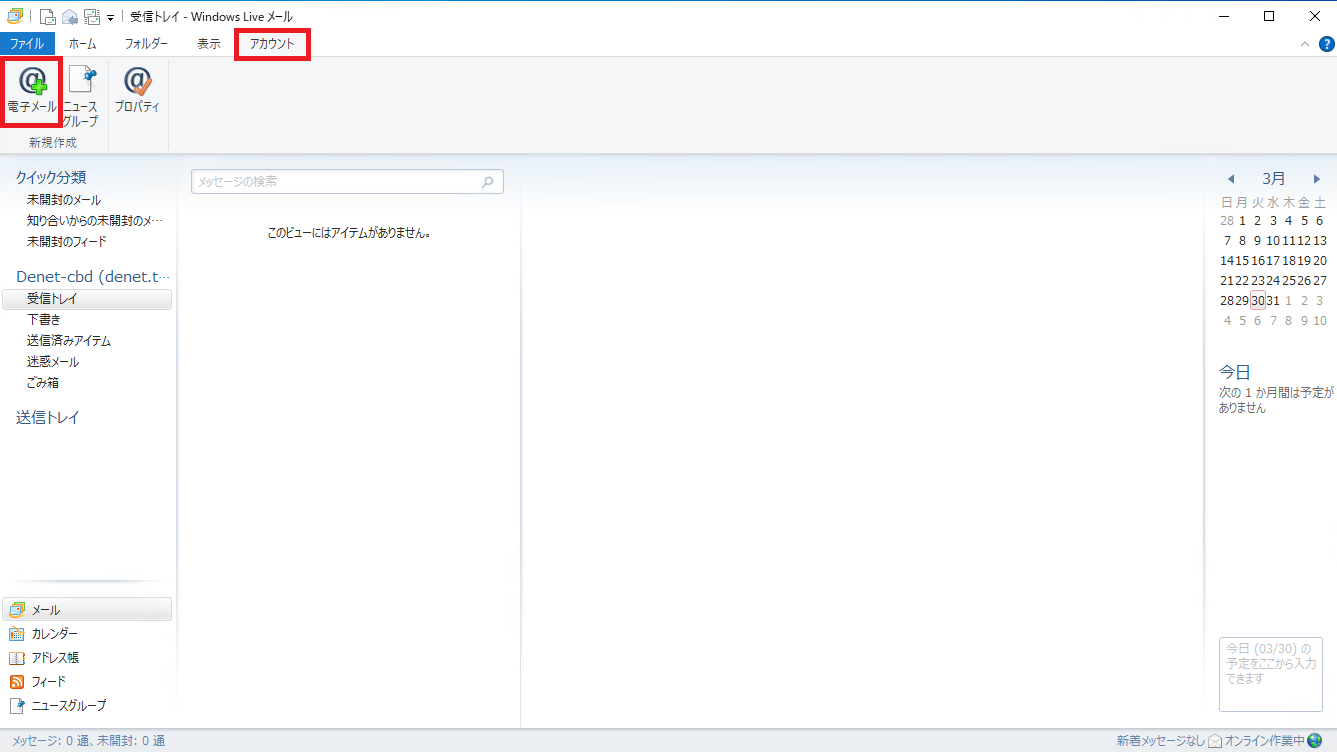Click the 新着メッセージなし status text
Screen dimensions: 1337x752
[x=1160, y=741]
